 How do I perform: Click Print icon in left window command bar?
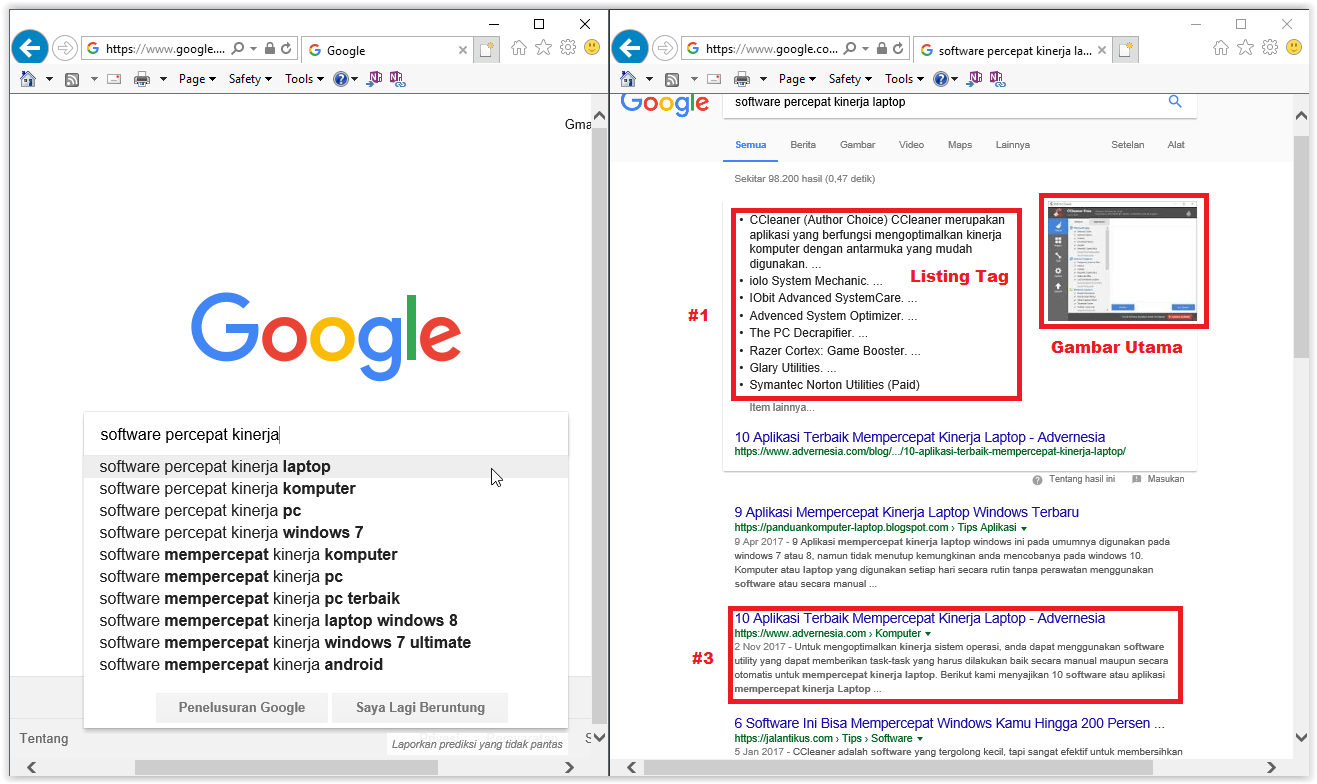[142, 79]
